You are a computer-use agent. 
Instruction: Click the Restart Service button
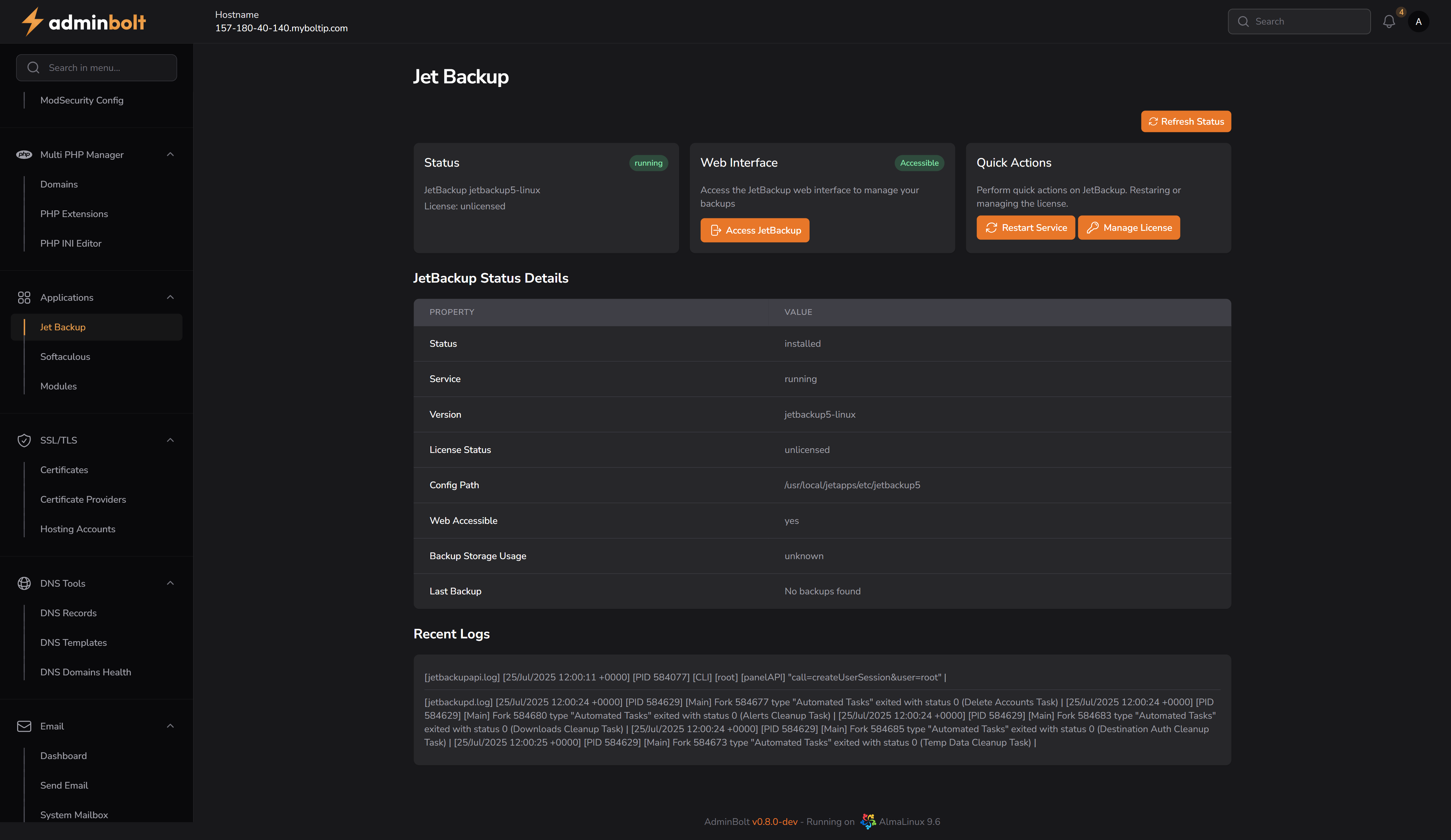[1025, 228]
